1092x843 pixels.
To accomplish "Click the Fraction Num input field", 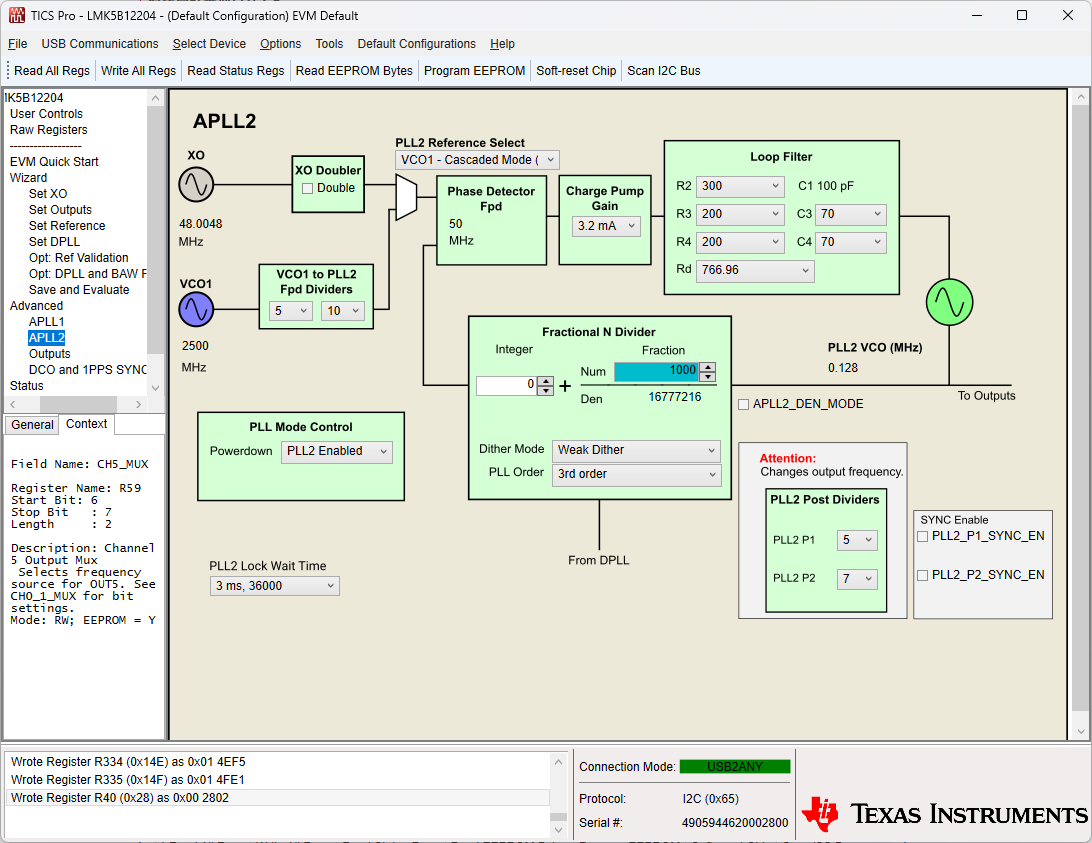I will [656, 371].
